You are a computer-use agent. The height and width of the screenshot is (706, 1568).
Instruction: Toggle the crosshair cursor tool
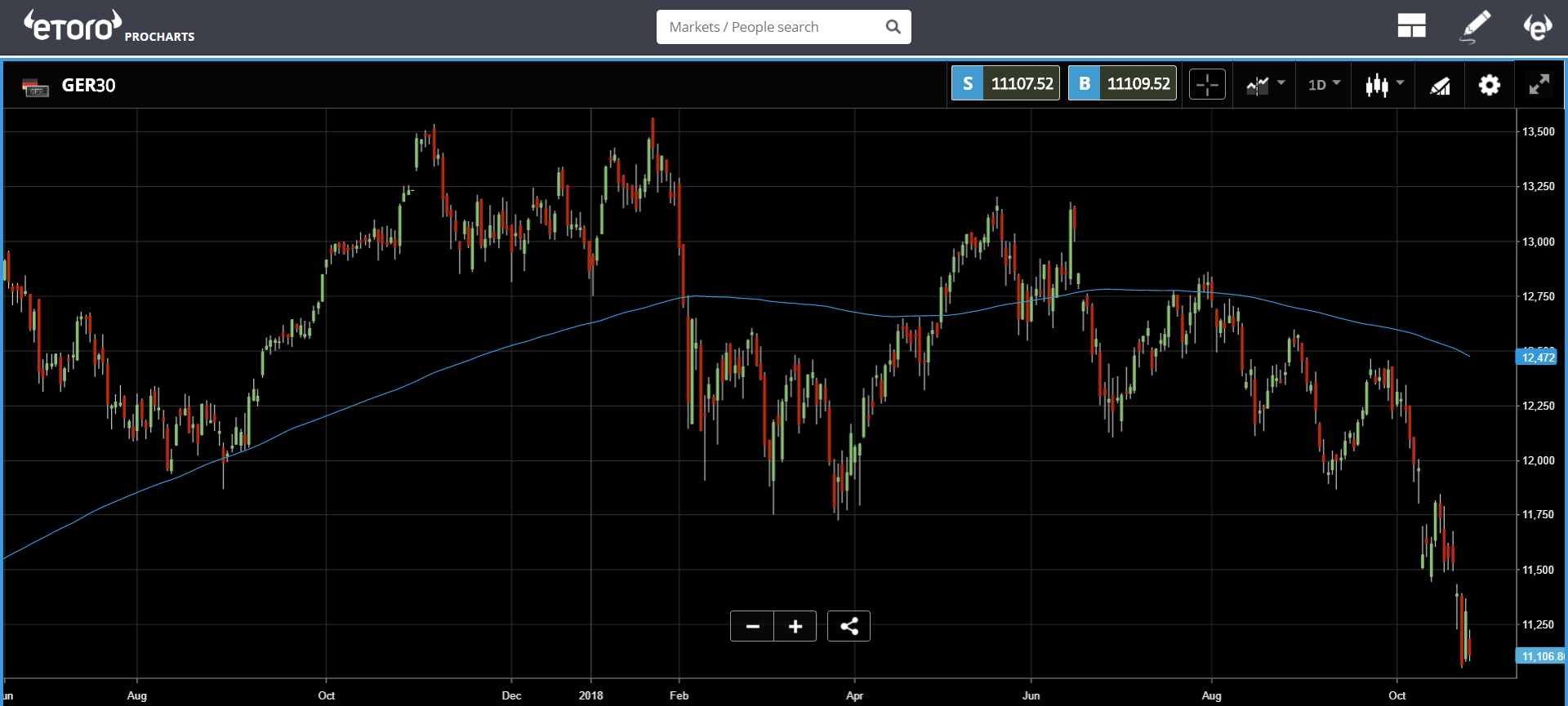[1207, 84]
